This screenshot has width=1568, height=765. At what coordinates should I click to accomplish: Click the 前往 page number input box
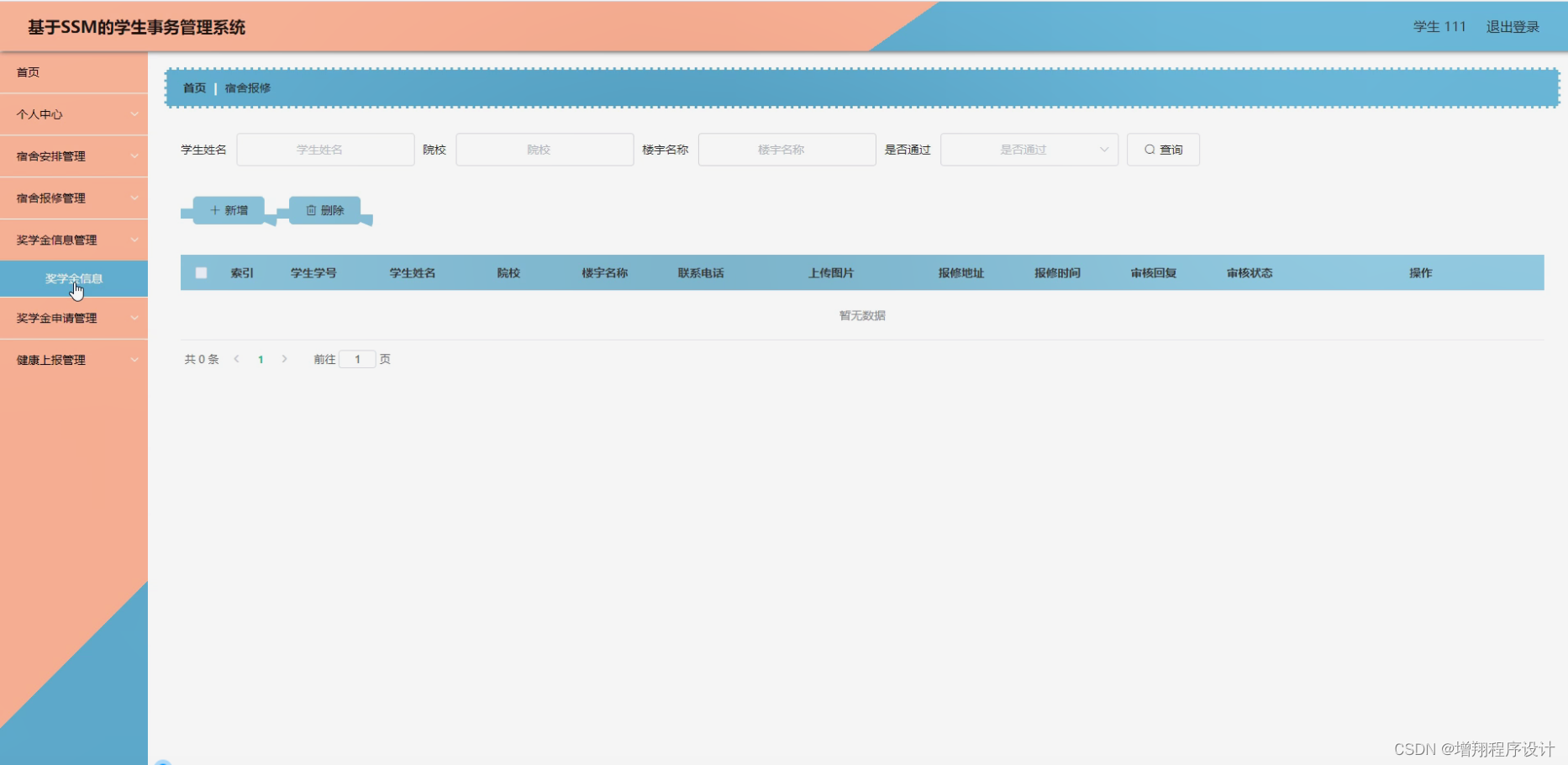[357, 358]
